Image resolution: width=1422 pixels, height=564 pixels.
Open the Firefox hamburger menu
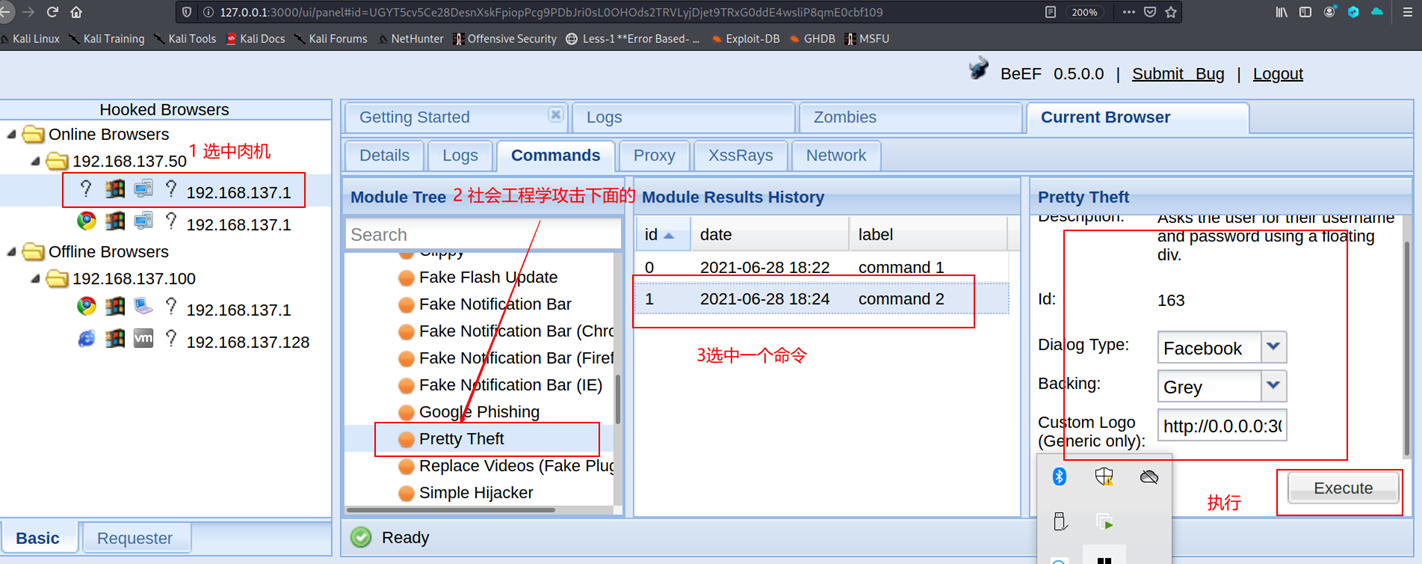pyautogui.click(x=1405, y=12)
